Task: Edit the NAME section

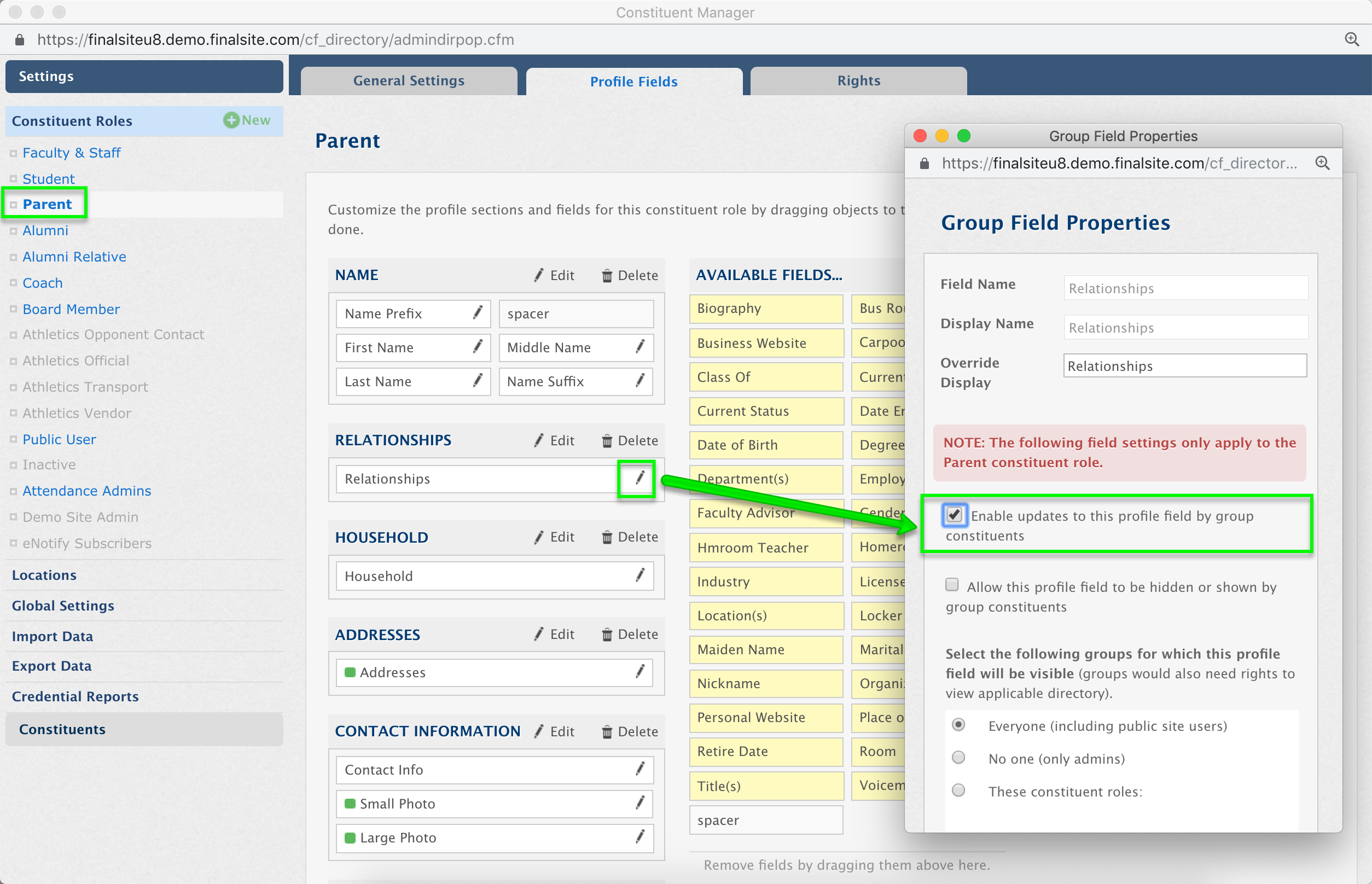Action: [554, 276]
